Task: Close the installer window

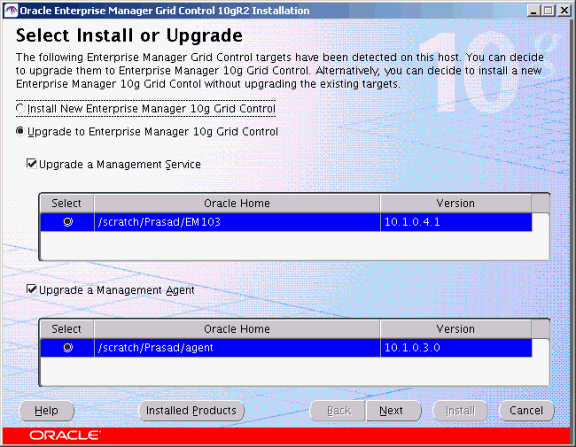Action: tap(563, 11)
